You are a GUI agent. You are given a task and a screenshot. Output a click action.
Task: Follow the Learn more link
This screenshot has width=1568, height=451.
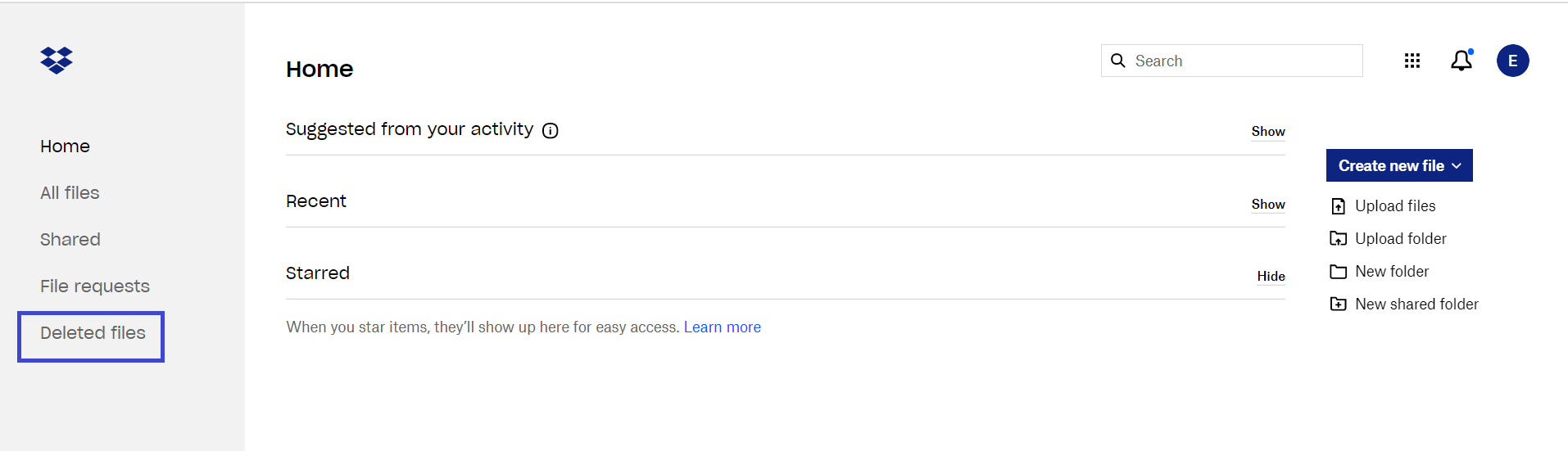point(723,327)
